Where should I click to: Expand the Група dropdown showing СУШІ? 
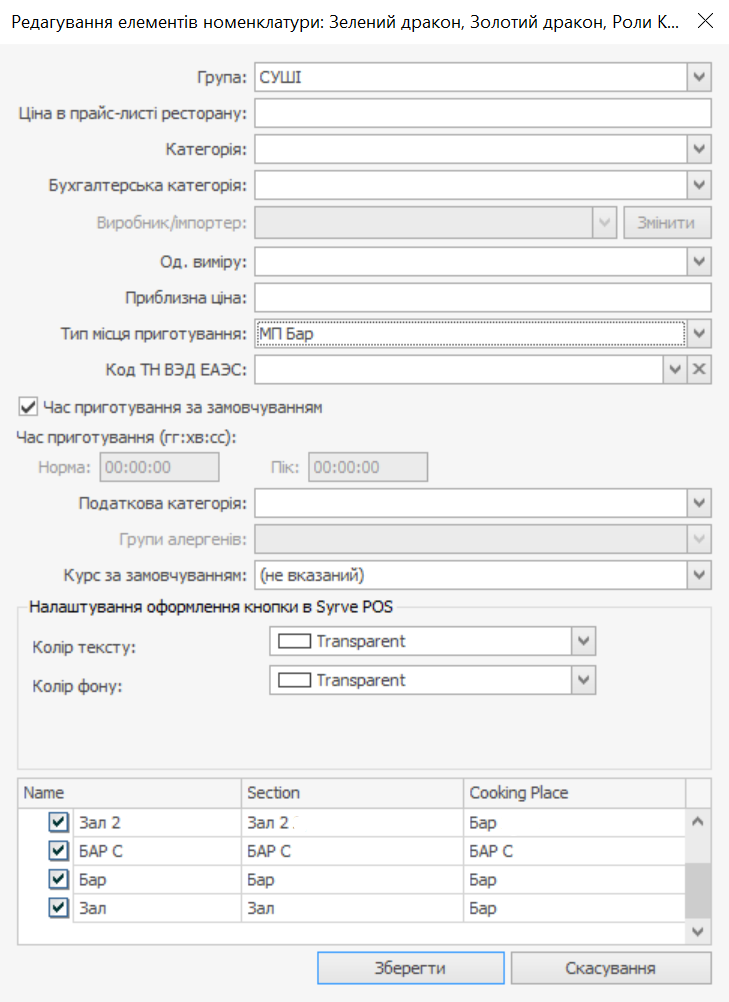click(x=699, y=77)
